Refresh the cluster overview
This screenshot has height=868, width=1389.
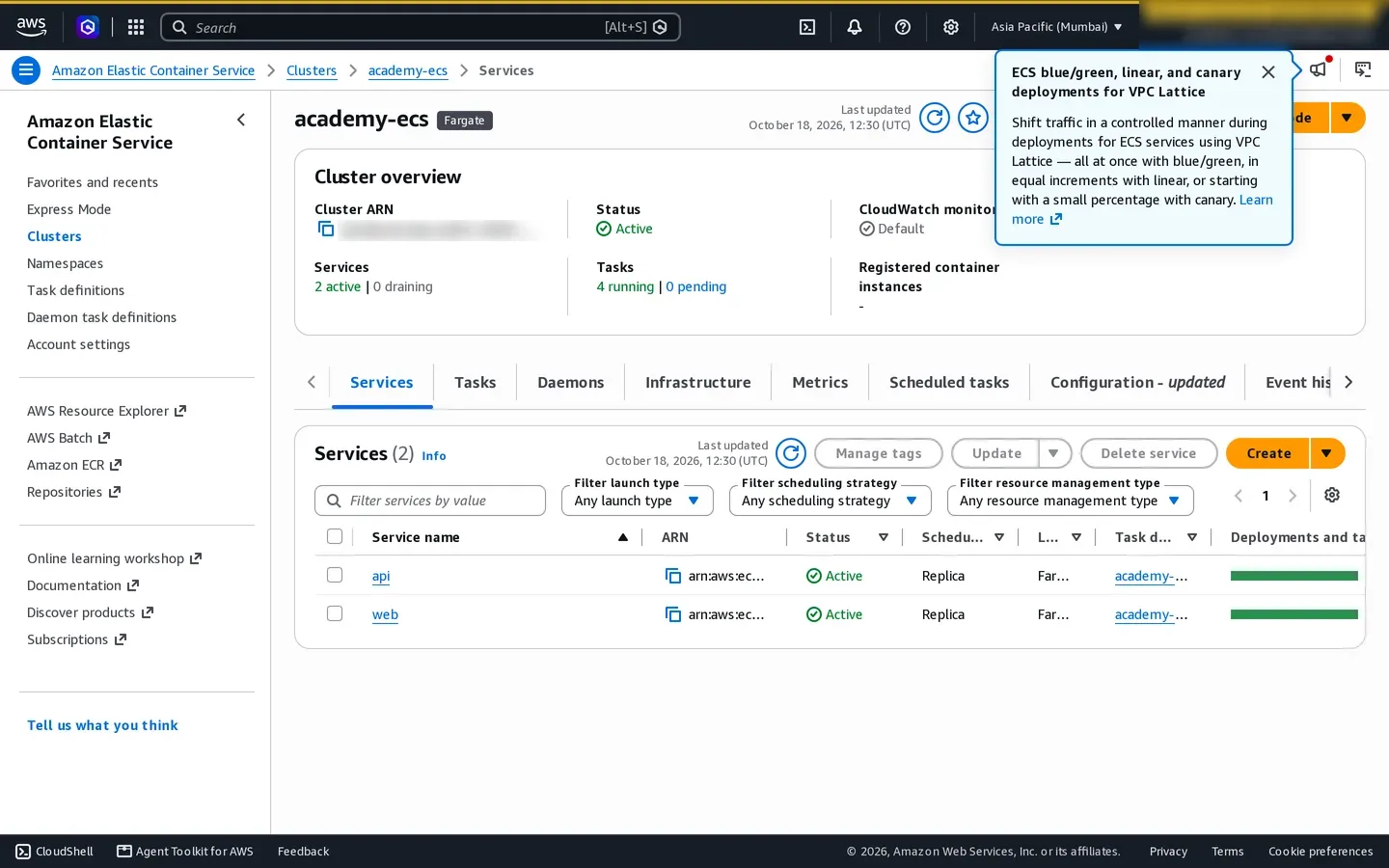[x=935, y=118]
